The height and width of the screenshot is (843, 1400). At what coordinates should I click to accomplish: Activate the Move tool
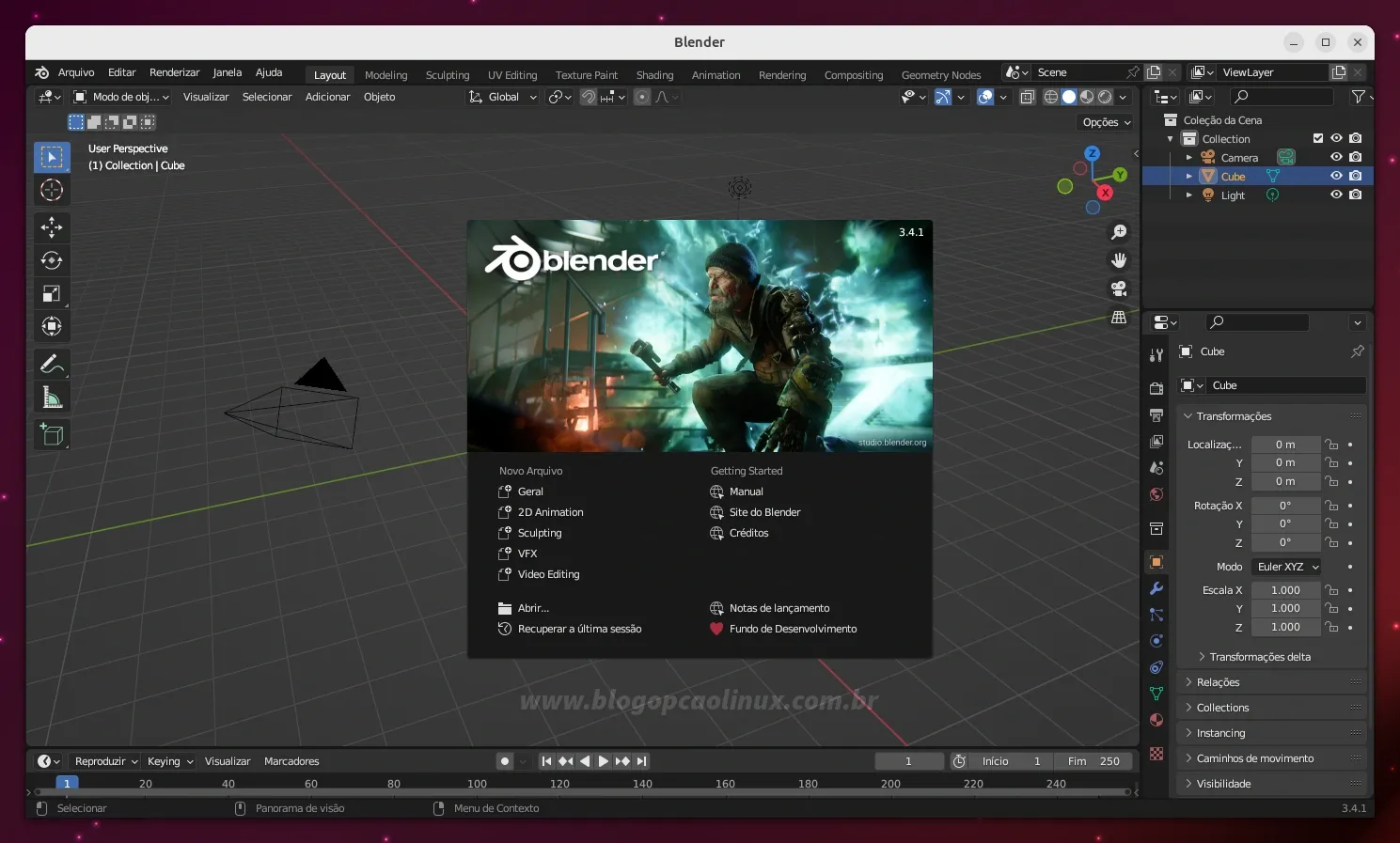(x=52, y=226)
